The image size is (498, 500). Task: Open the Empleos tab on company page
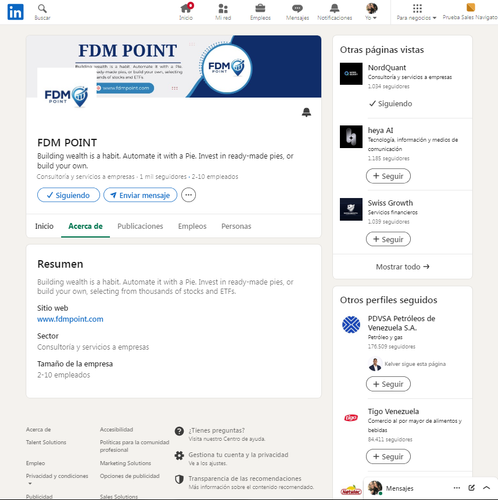(192, 226)
